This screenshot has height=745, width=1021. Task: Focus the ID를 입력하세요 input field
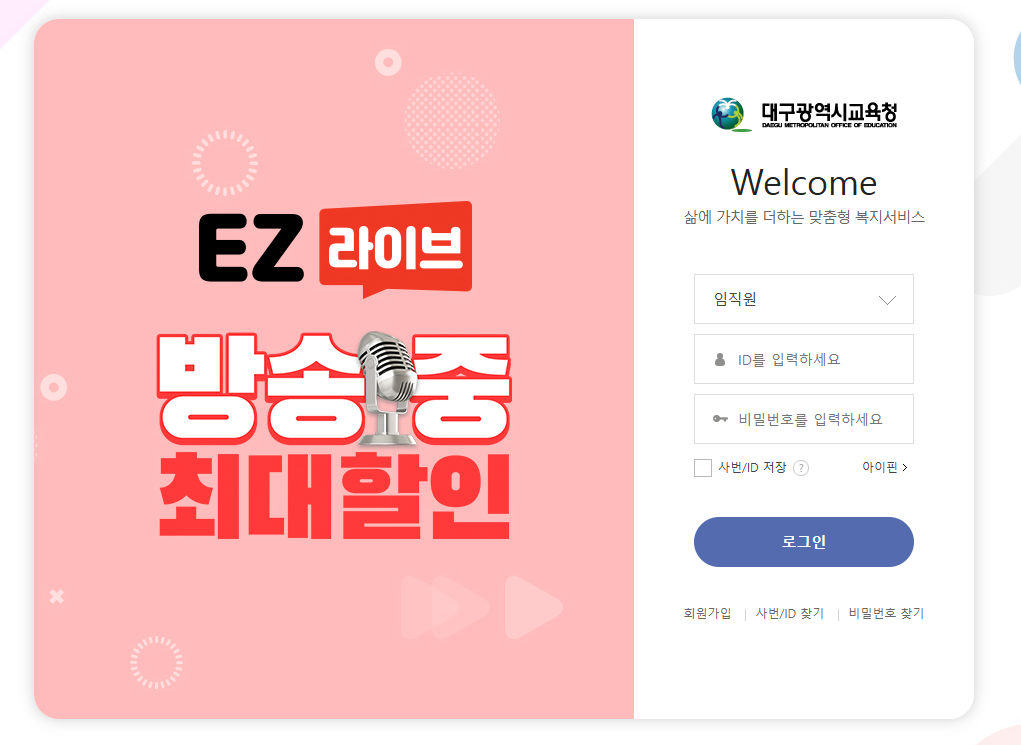(804, 359)
